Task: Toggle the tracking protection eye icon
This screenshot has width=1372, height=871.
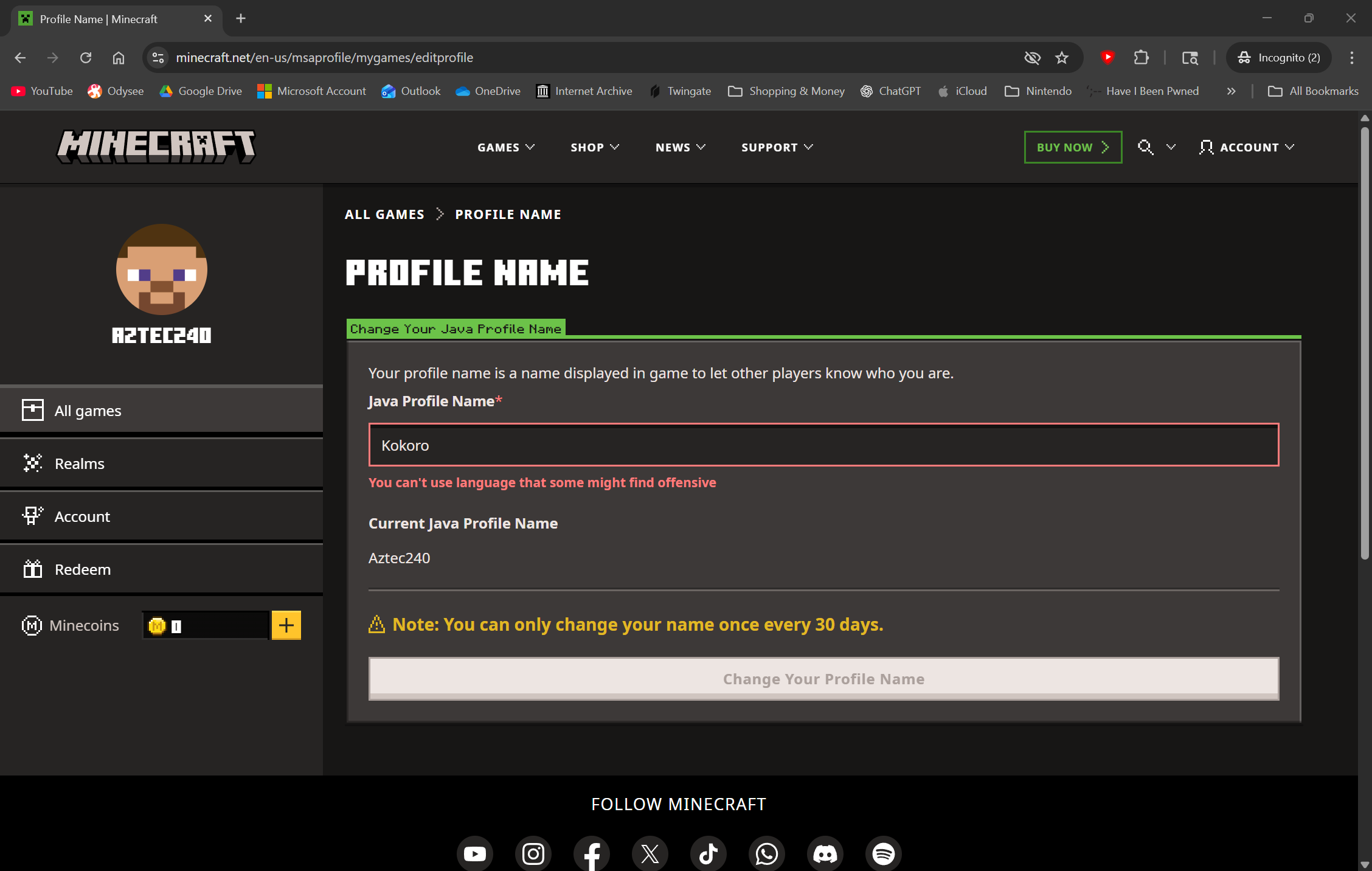Action: click(x=1032, y=58)
